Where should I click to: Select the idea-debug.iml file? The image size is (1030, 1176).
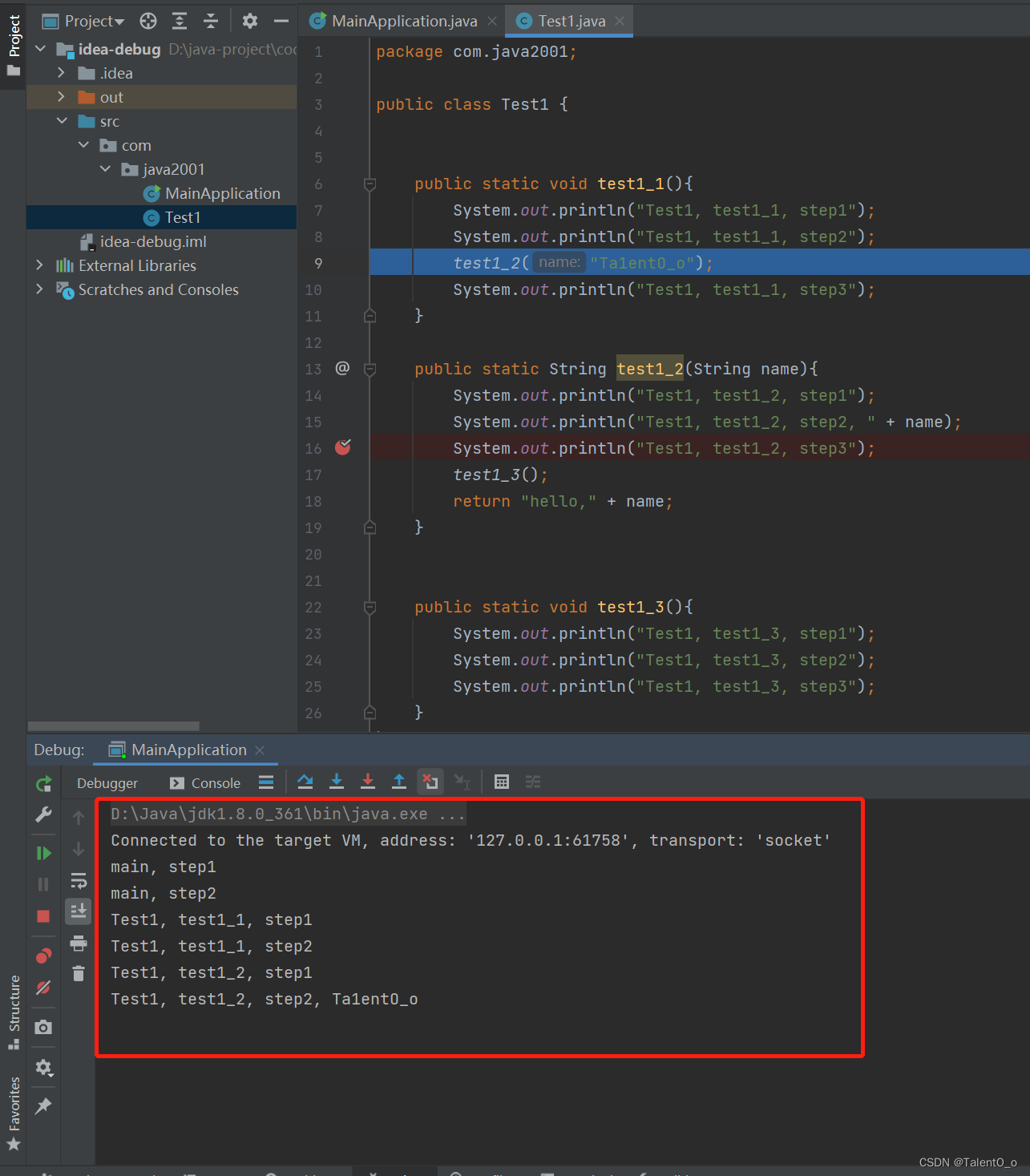(x=143, y=241)
